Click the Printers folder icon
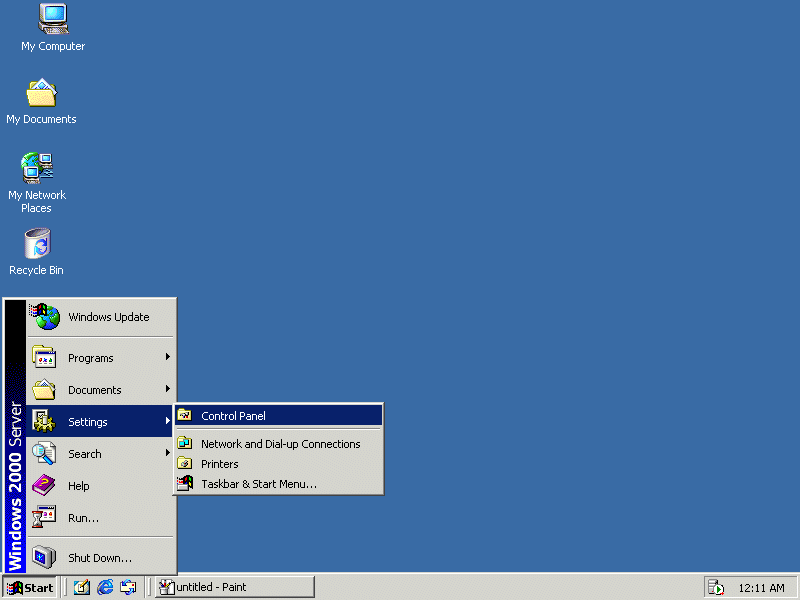This screenshot has width=800, height=600. (184, 463)
